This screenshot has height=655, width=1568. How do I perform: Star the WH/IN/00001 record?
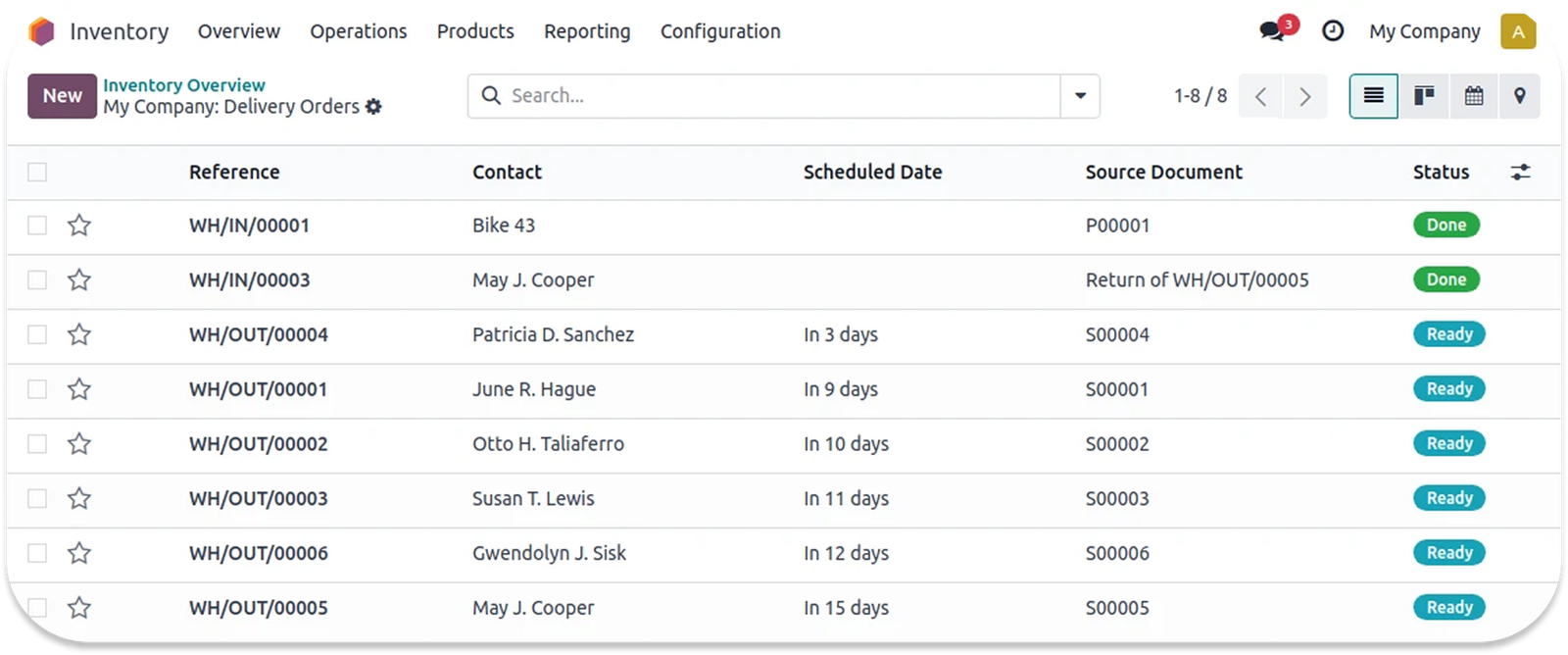79,226
